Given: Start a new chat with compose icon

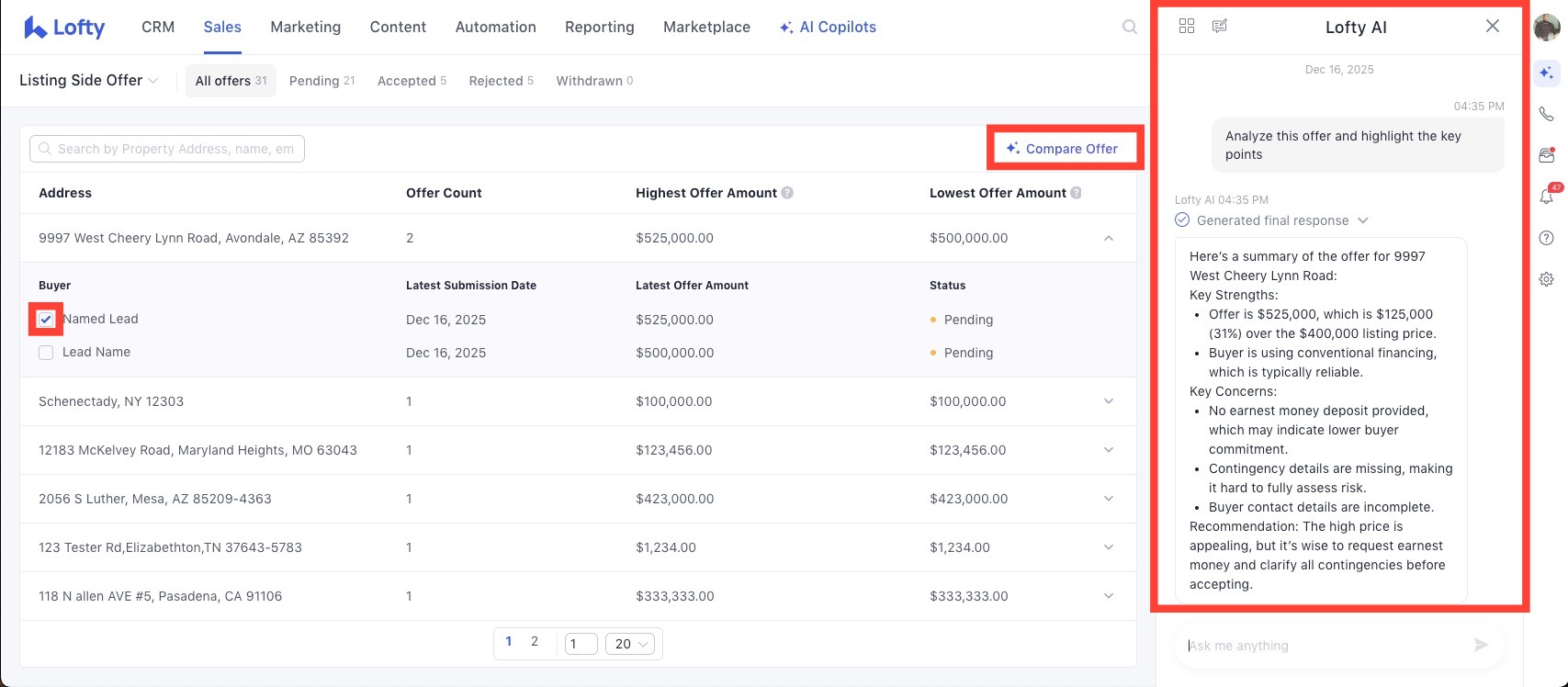Looking at the screenshot, I should [x=1220, y=26].
